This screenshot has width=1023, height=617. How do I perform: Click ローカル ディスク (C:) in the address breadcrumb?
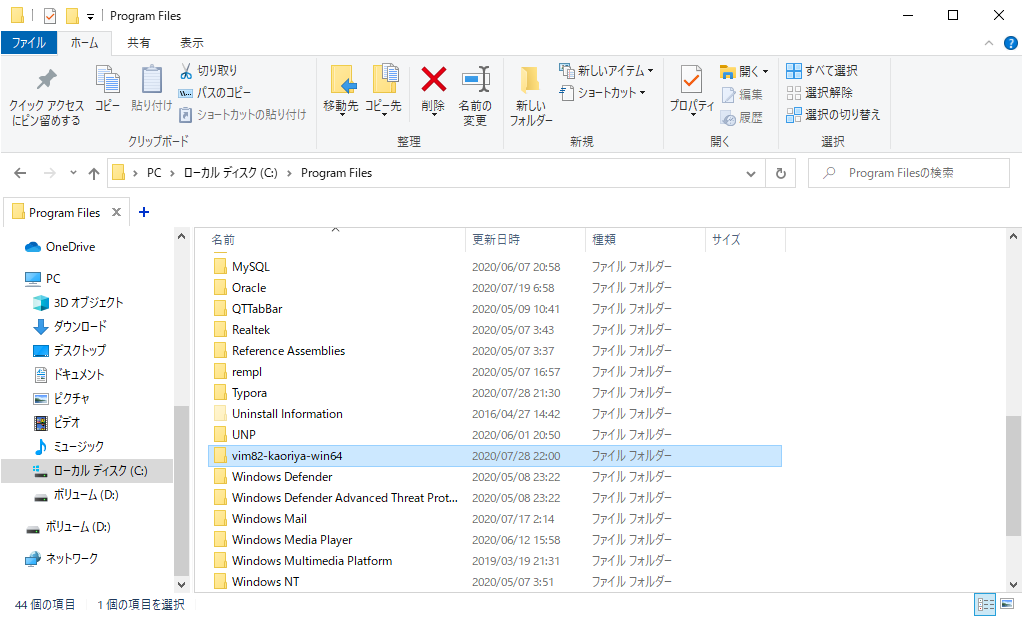(230, 173)
